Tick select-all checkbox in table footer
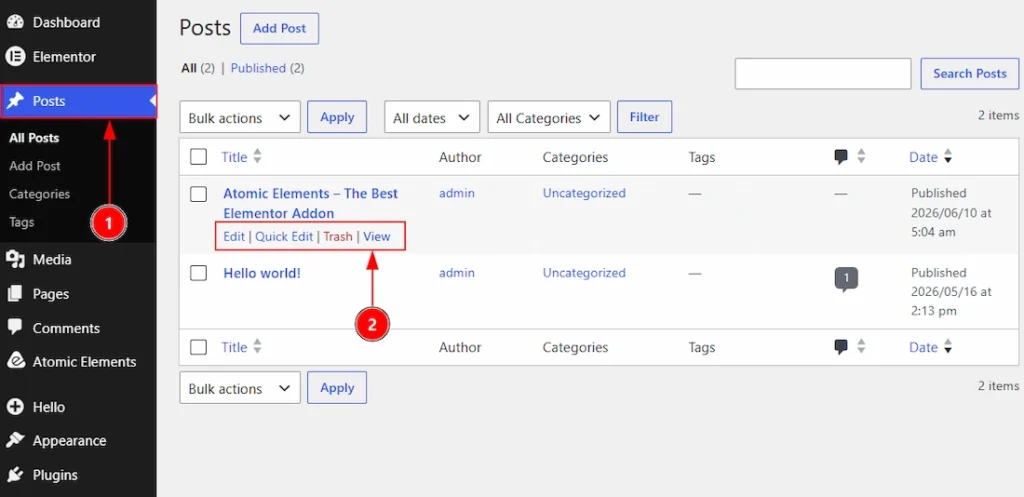1024x497 pixels. [x=199, y=347]
